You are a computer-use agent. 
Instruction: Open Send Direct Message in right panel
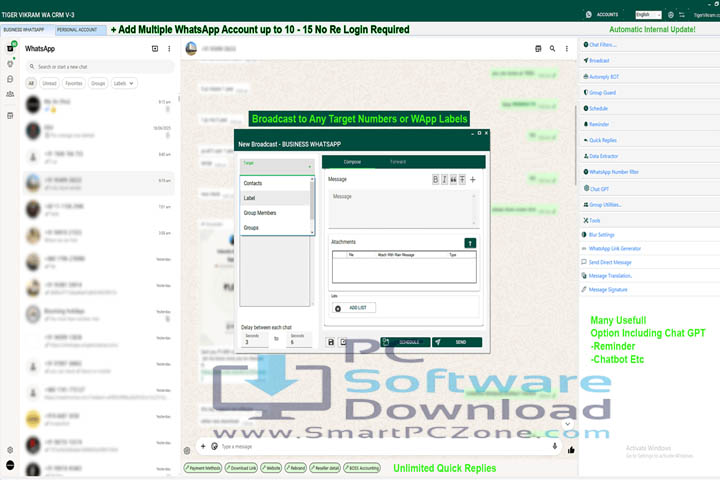607,262
